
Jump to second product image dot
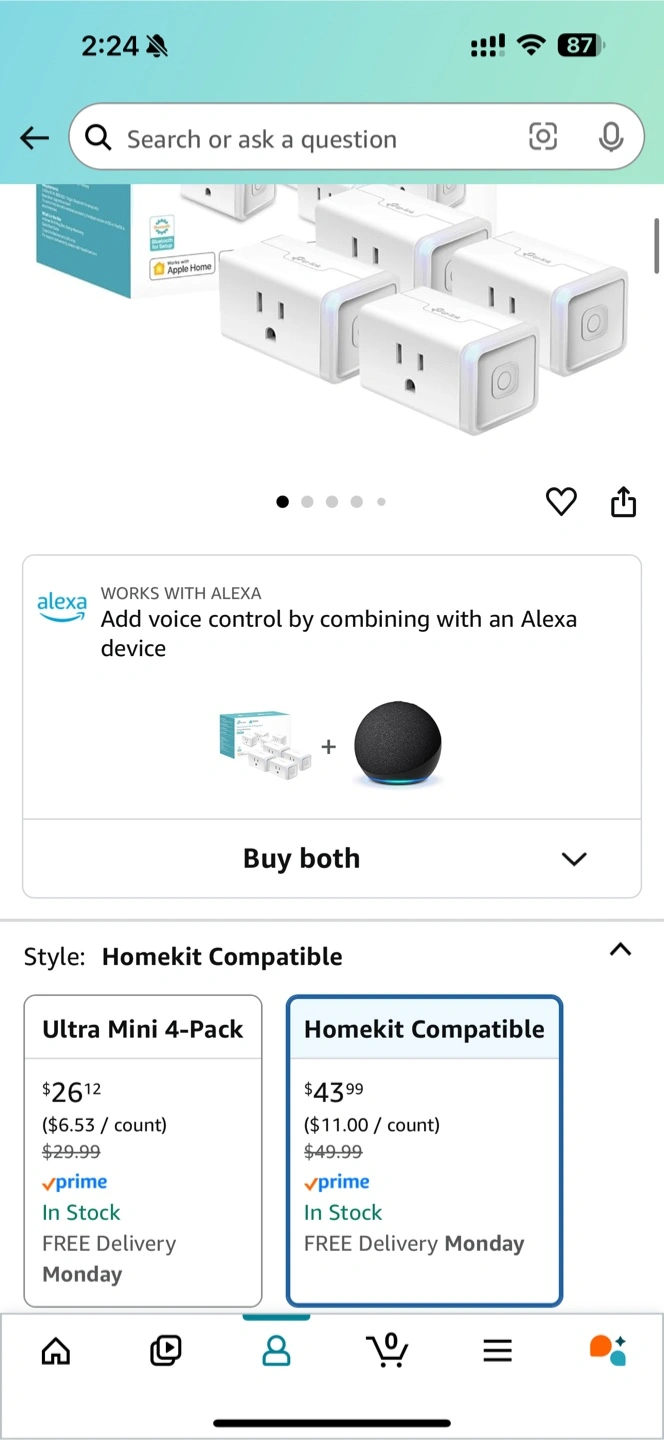[307, 502]
